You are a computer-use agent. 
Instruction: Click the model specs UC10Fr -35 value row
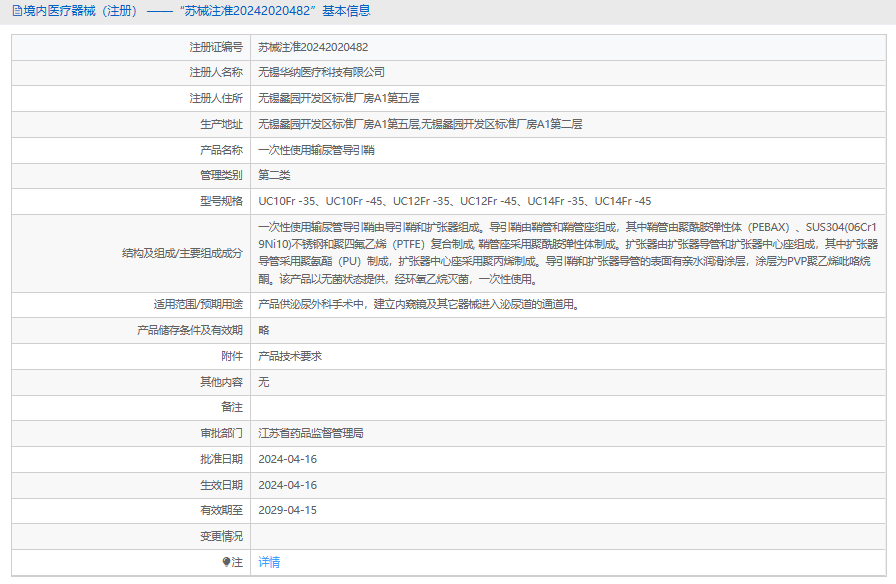coord(454,201)
